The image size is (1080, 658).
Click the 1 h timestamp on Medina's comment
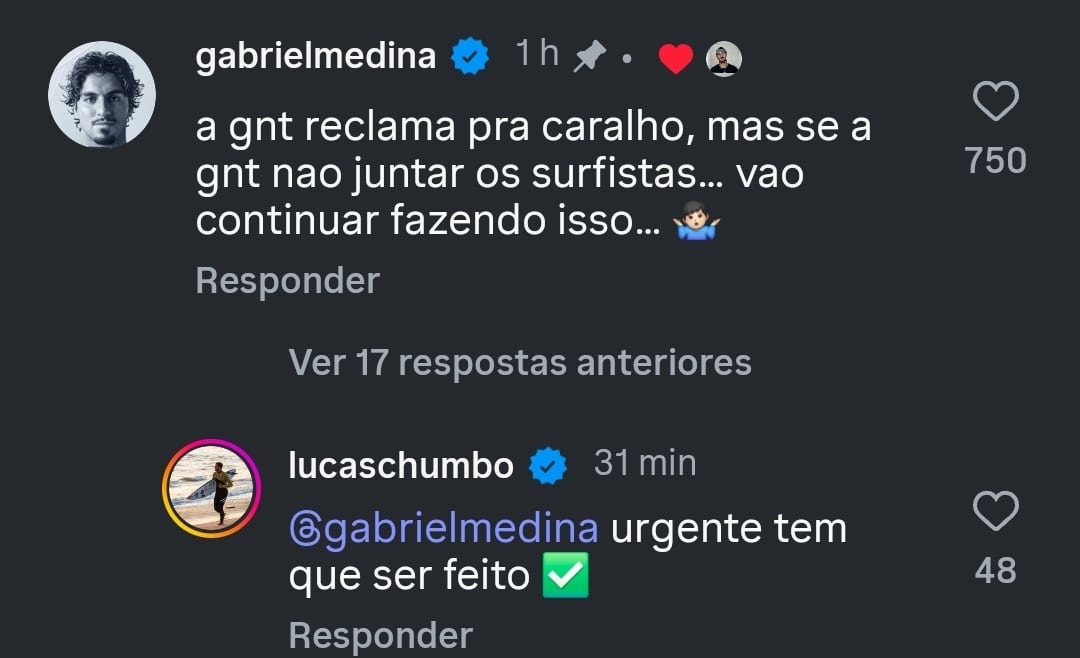point(535,53)
